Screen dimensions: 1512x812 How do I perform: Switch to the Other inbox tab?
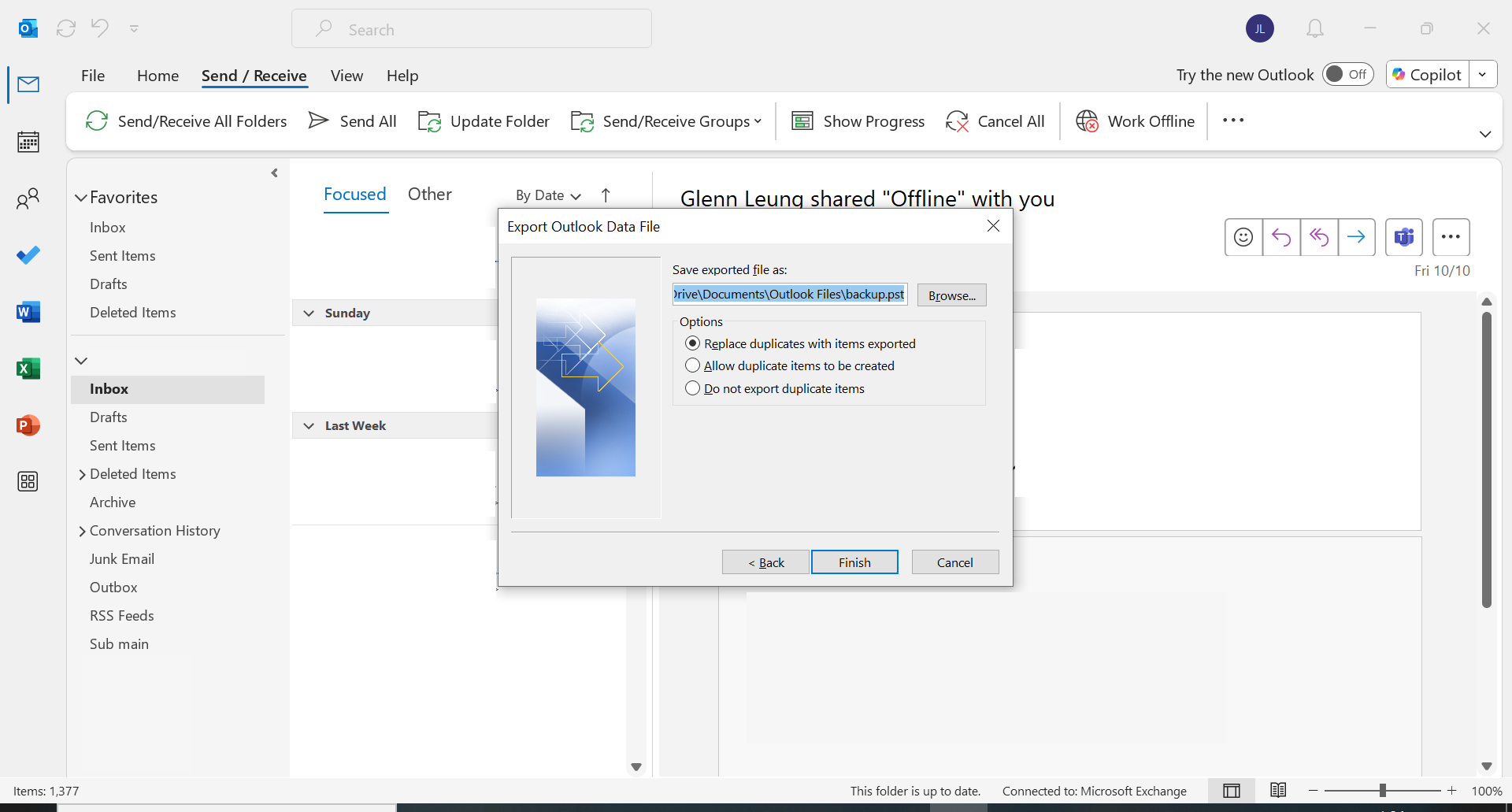430,194
